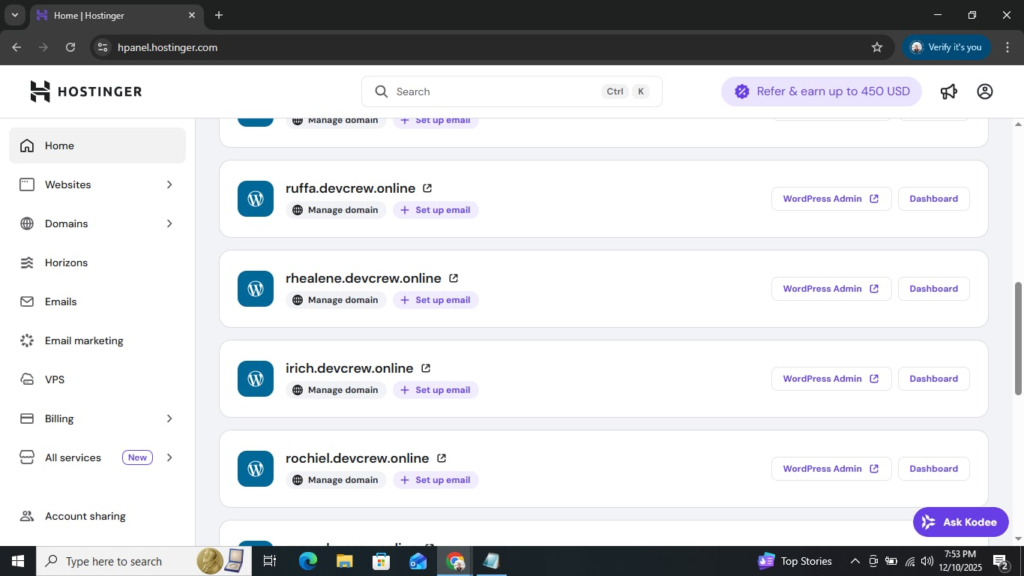
Task: Click the Hostinger logo in header
Action: click(86, 92)
